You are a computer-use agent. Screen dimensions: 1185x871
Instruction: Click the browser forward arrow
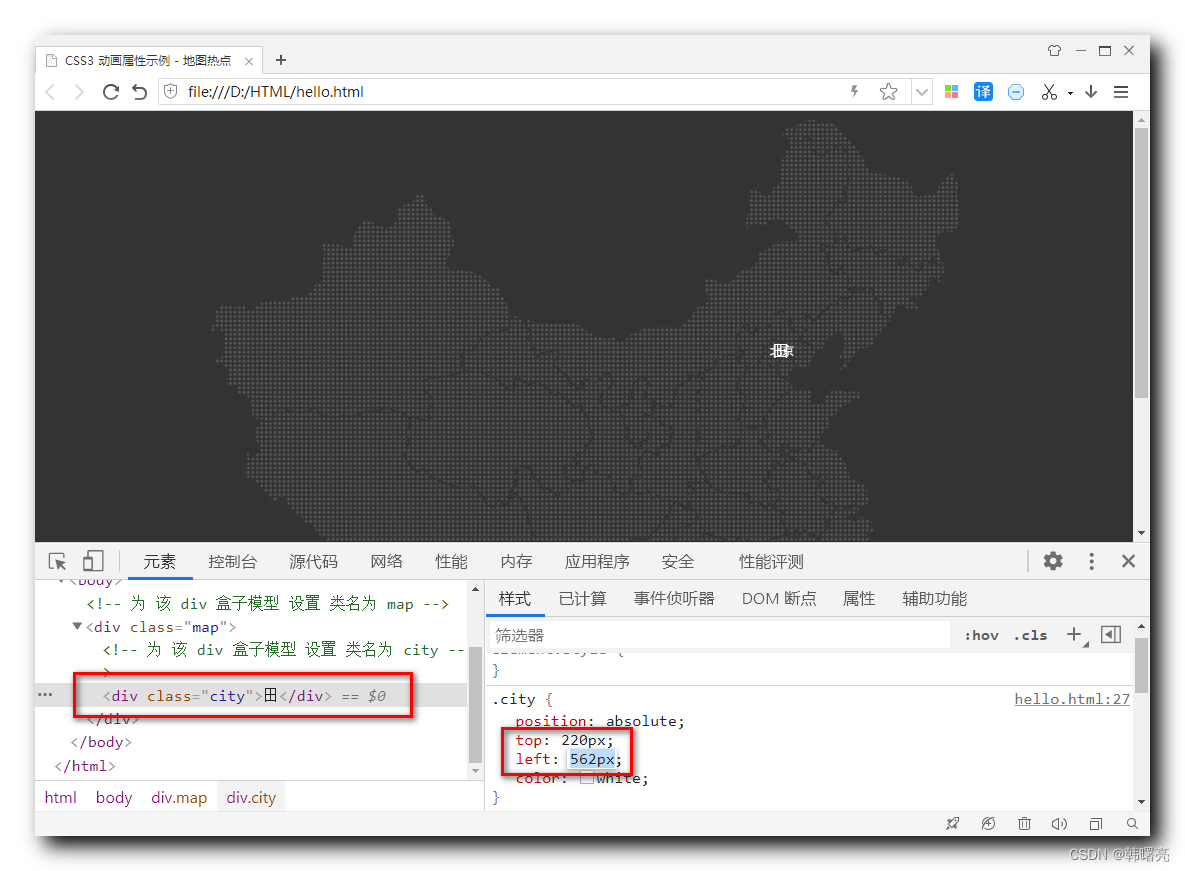click(79, 92)
